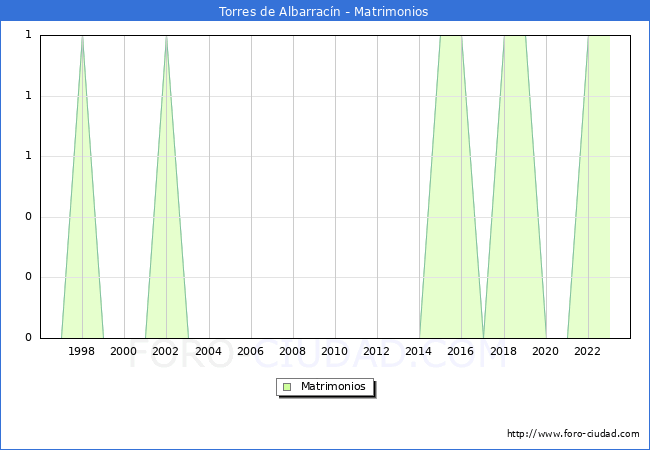
Task: Select the 2010 x-axis tick label
Action: pyautogui.click(x=334, y=351)
